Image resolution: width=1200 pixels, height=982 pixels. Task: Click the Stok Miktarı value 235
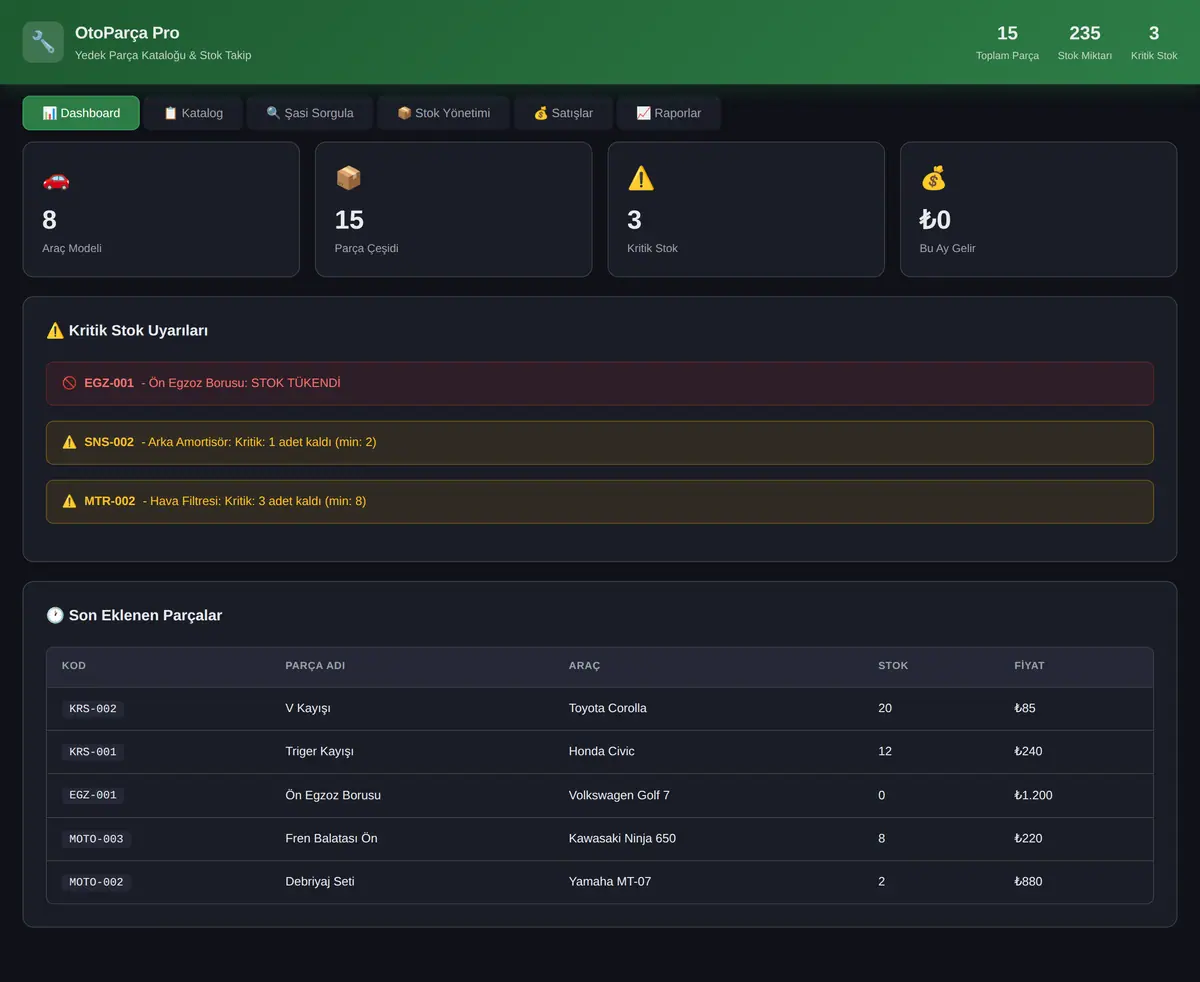(1085, 33)
